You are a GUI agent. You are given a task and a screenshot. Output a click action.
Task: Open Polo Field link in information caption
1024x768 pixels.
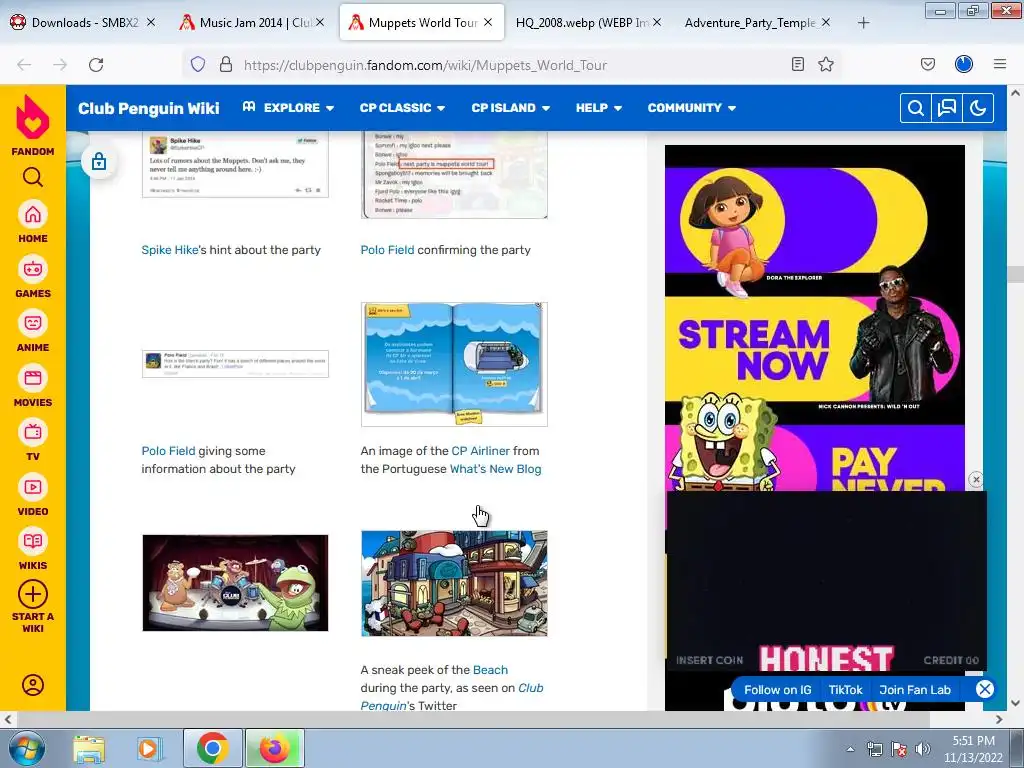coord(168,451)
